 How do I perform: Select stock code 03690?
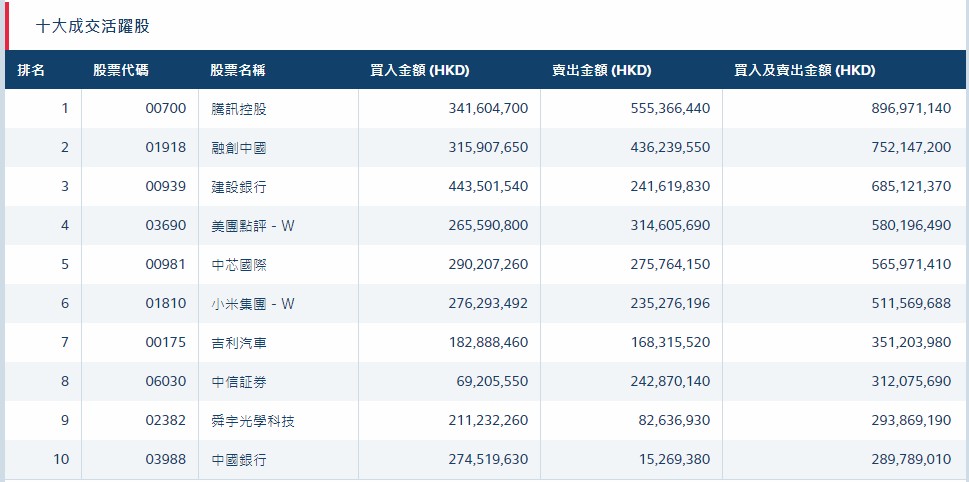166,226
